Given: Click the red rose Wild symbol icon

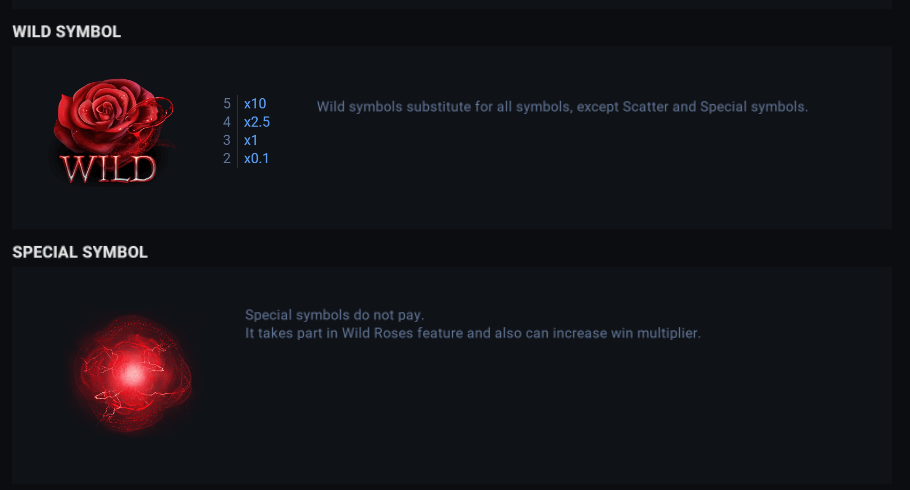Looking at the screenshot, I should [113, 114].
